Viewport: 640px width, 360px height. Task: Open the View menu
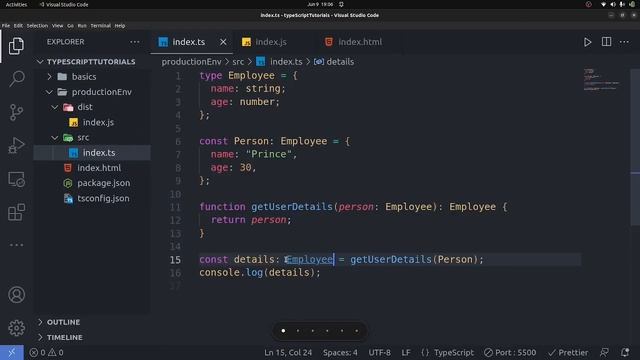[x=58, y=25]
